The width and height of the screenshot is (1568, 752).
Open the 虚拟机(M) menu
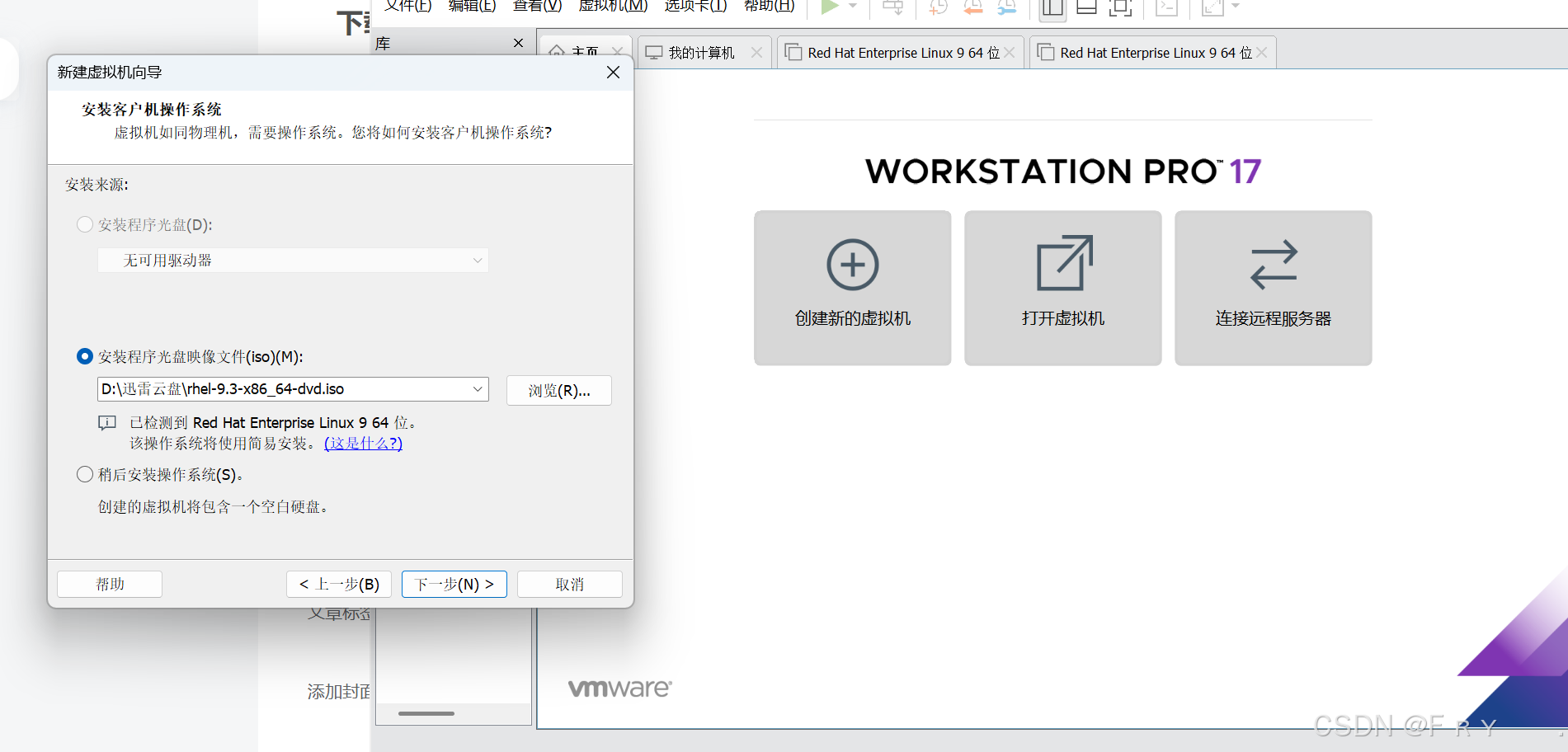(613, 6)
